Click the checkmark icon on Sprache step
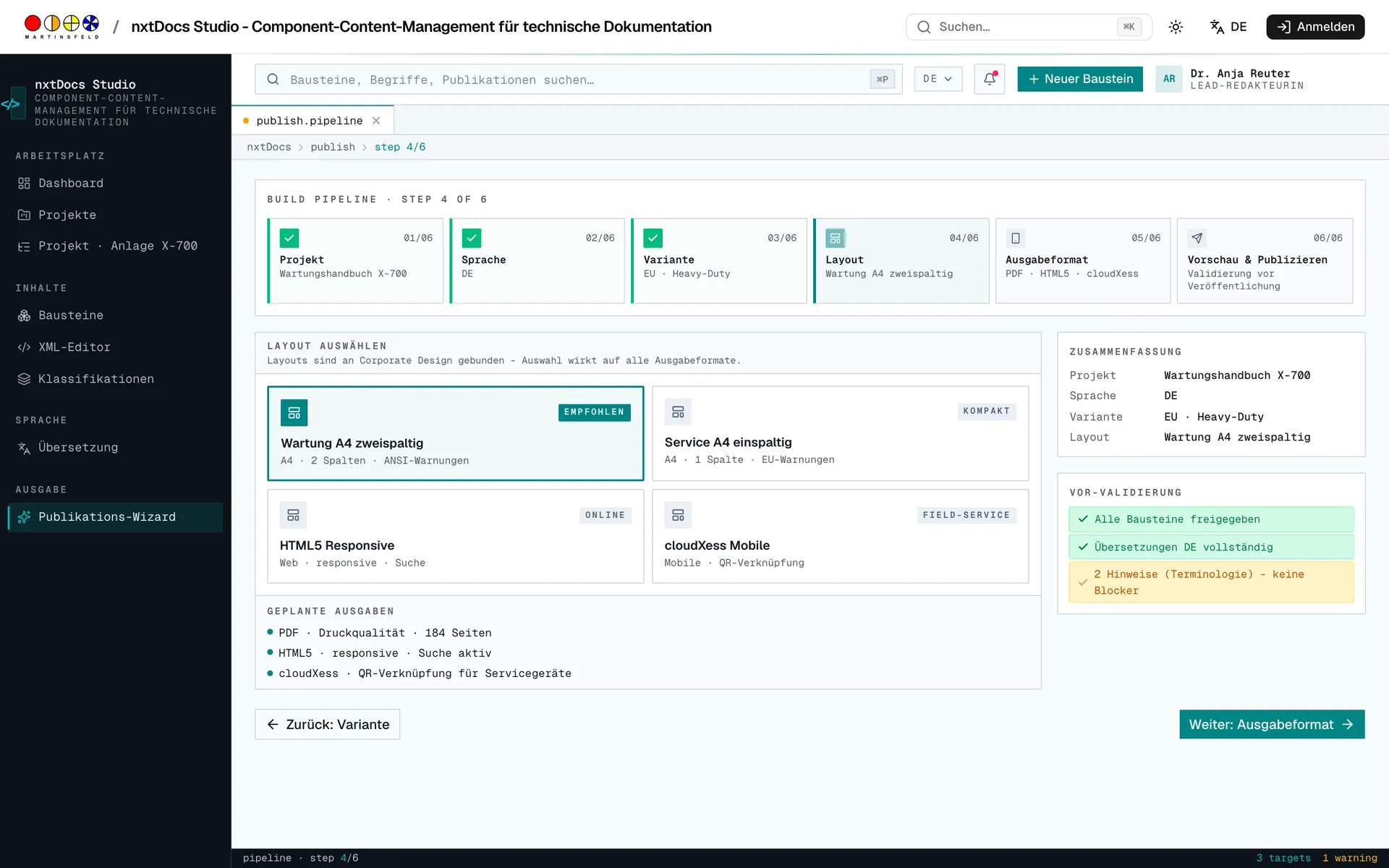Viewport: 1389px width, 868px height. [472, 238]
